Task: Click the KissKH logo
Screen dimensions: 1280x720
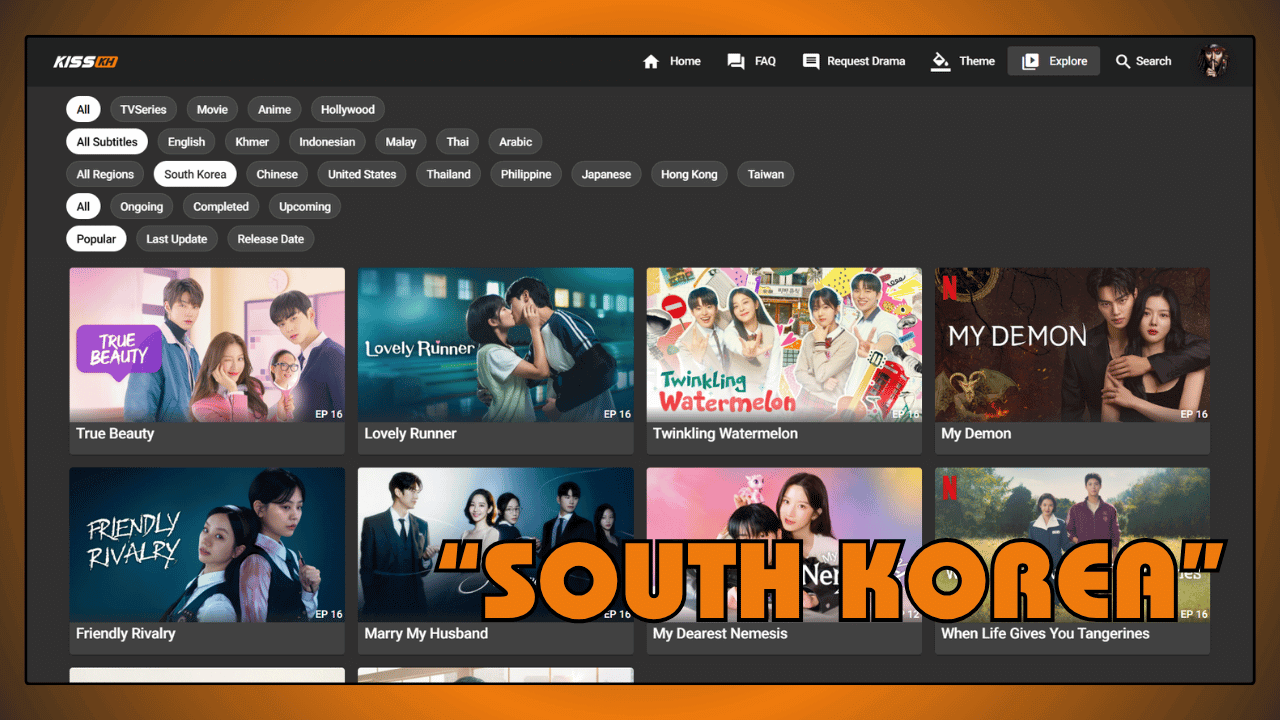Action: click(x=85, y=60)
